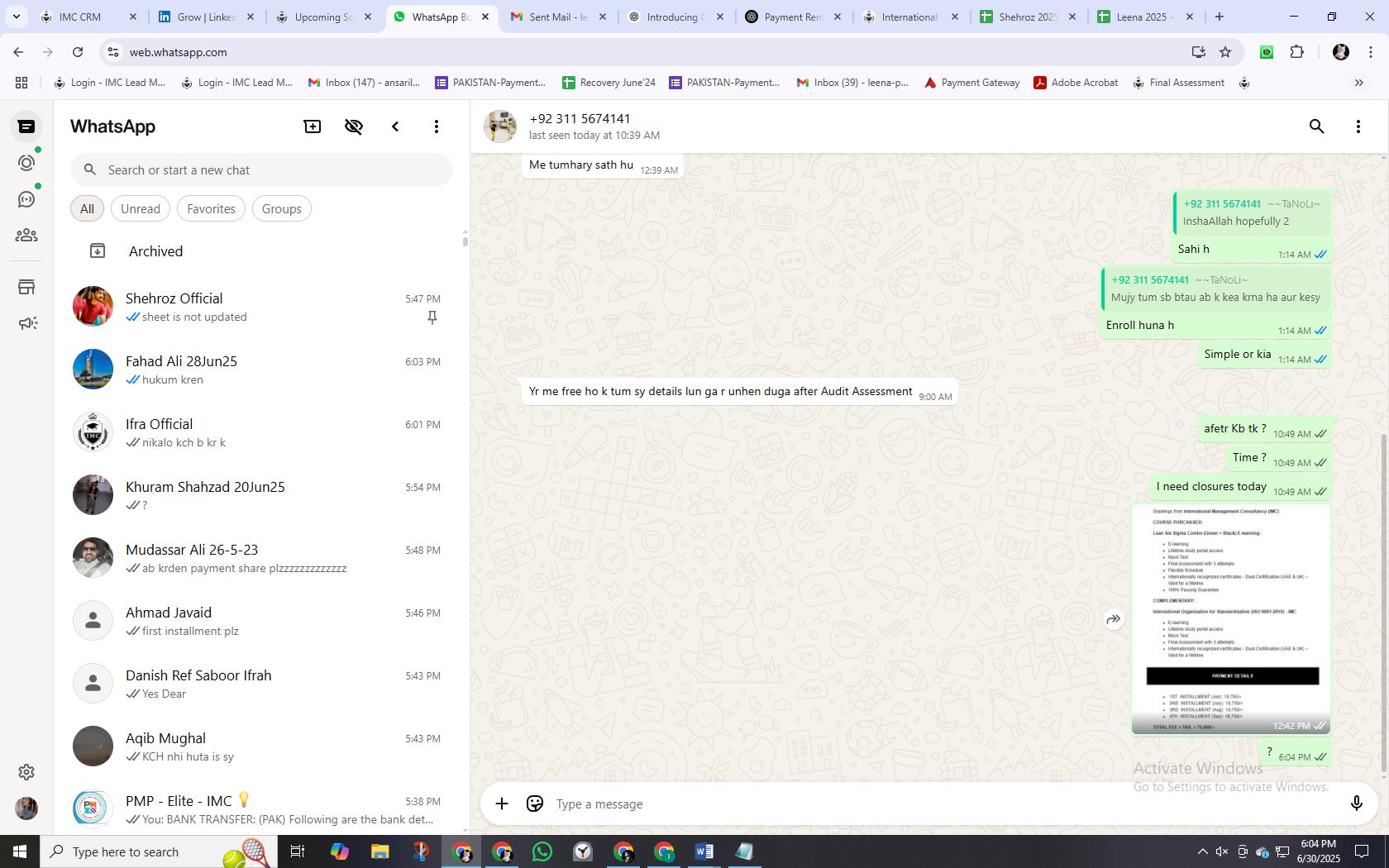Start a new chat with plus icon
Image resolution: width=1389 pixels, height=868 pixels.
click(x=313, y=126)
